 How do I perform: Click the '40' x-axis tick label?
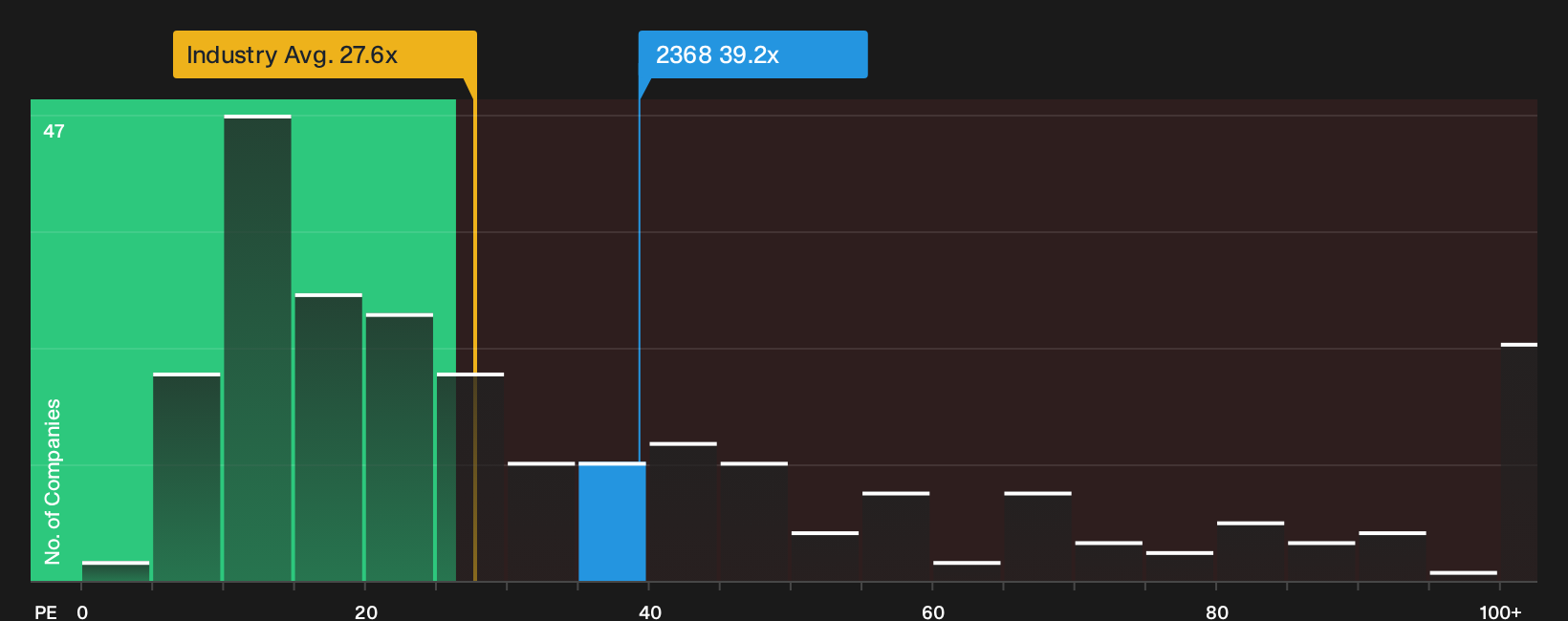coord(650,612)
